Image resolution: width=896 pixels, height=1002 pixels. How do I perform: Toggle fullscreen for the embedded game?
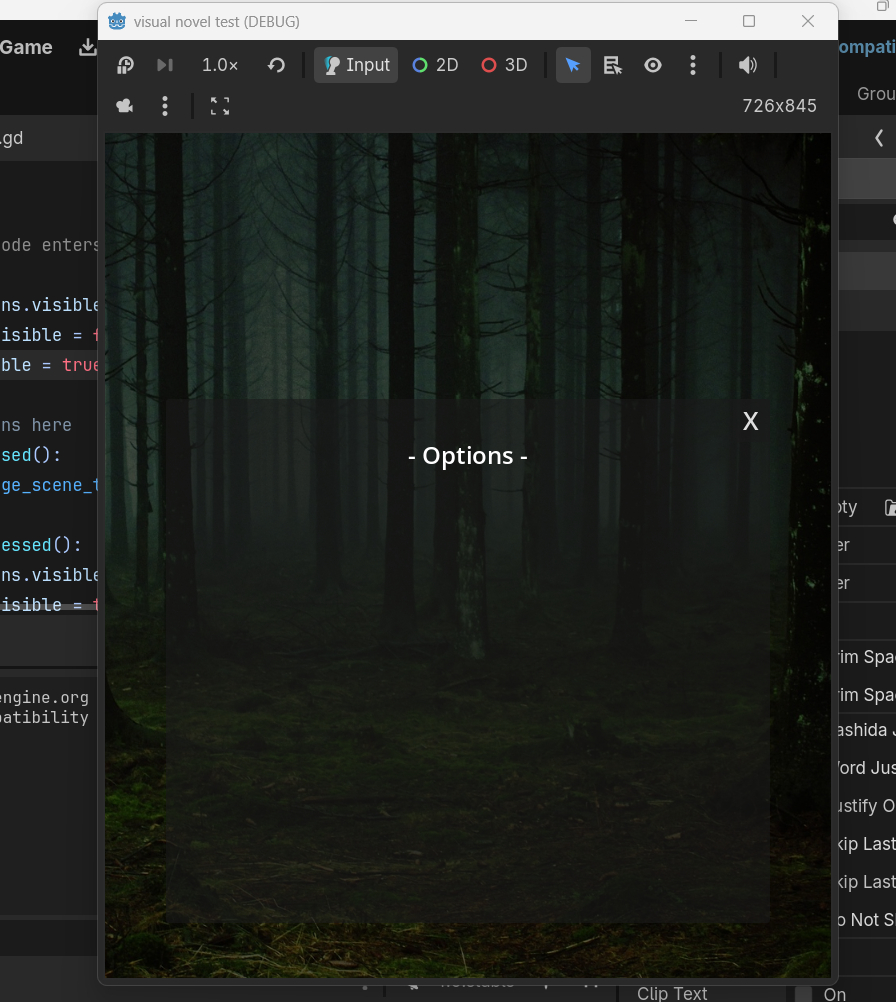[220, 106]
